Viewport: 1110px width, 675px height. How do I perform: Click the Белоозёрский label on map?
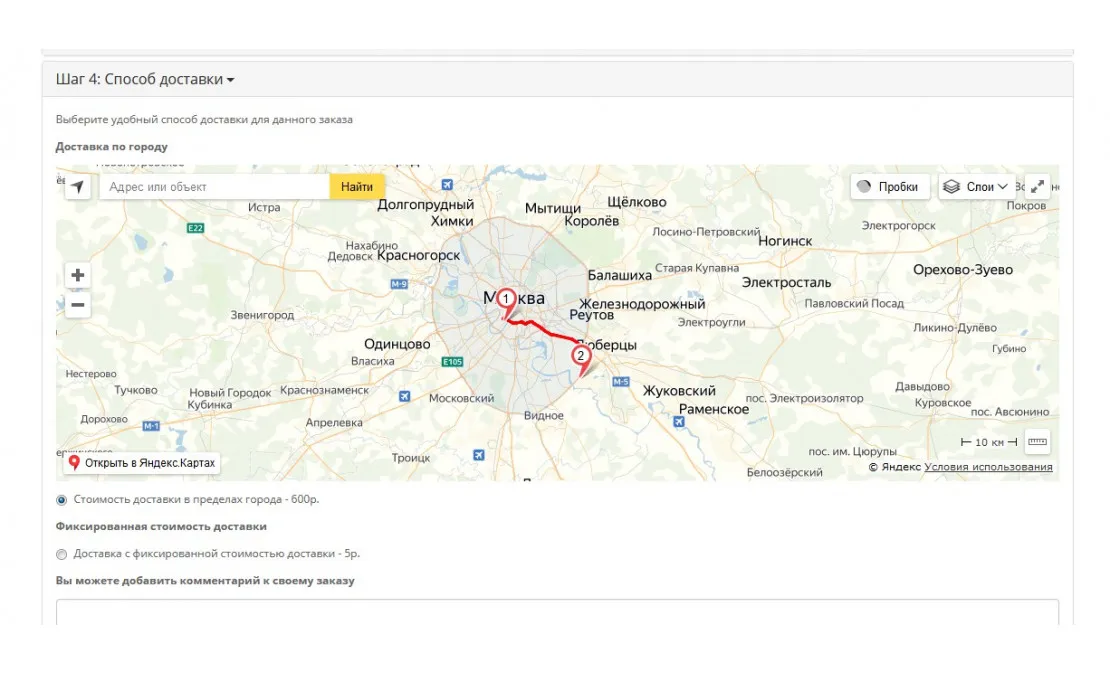tap(784, 473)
